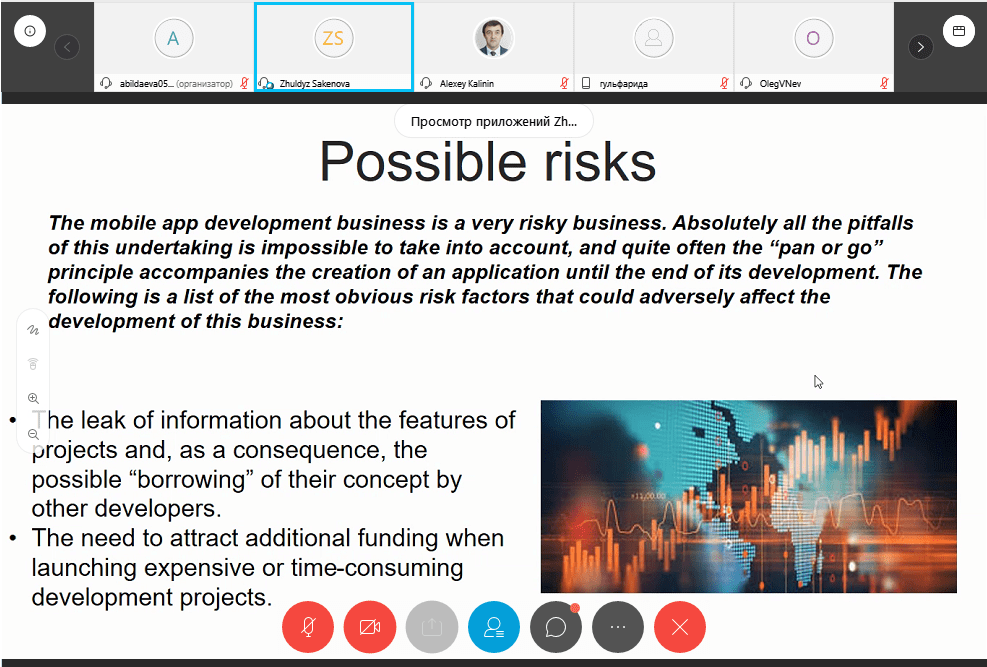Viewport: 987px width, 667px height.
Task: Open more options ellipsis button
Action: [x=618, y=627]
